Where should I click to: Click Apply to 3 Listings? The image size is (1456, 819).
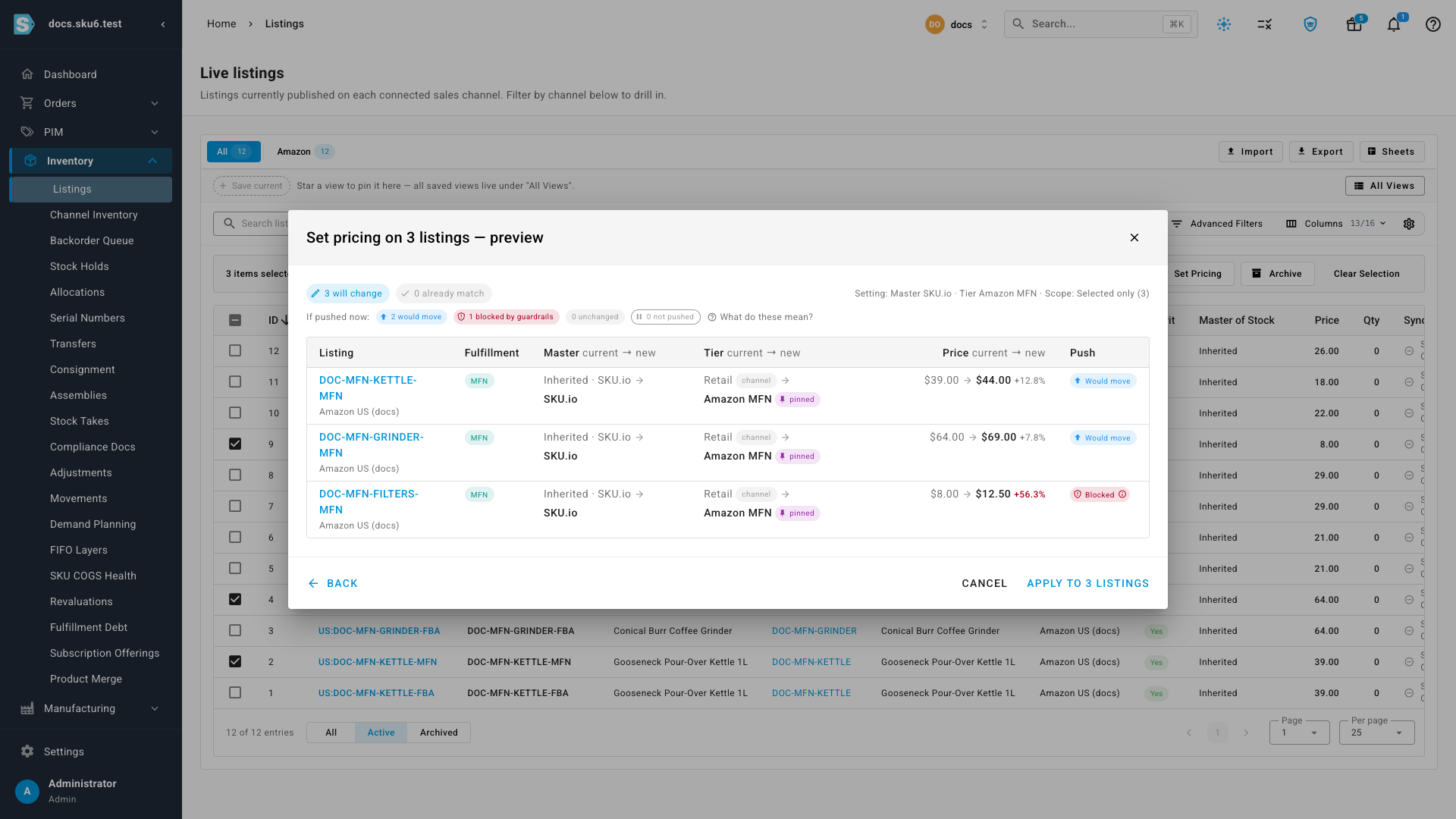click(1087, 583)
